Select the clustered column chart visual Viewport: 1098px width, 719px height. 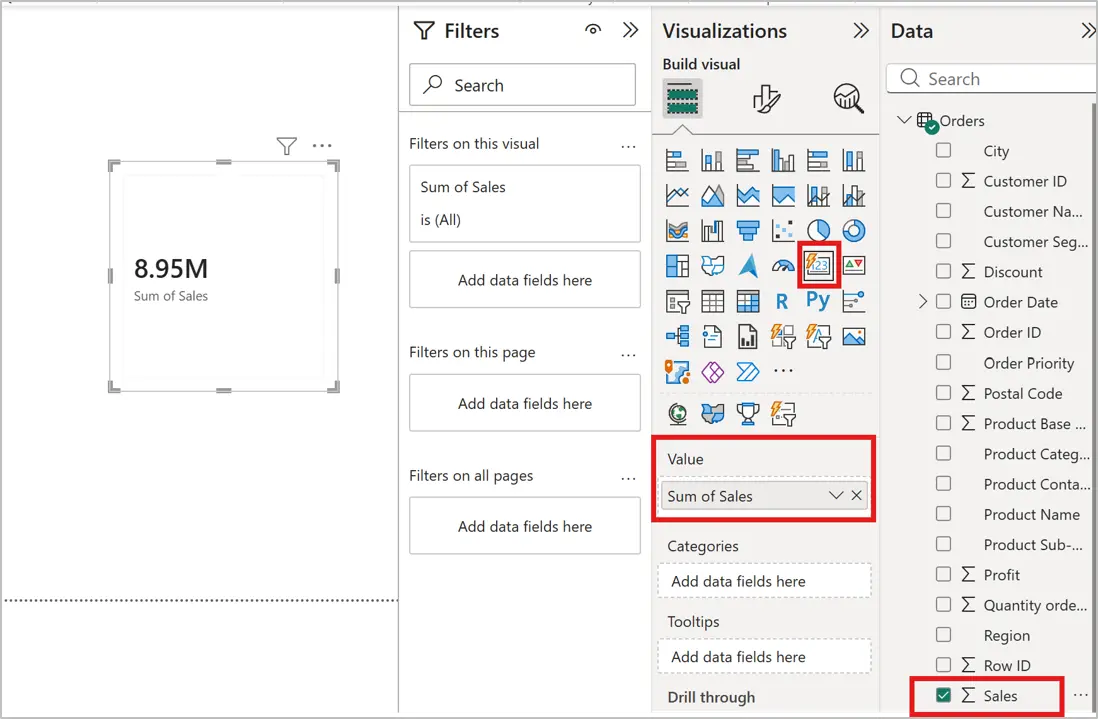(x=783, y=160)
